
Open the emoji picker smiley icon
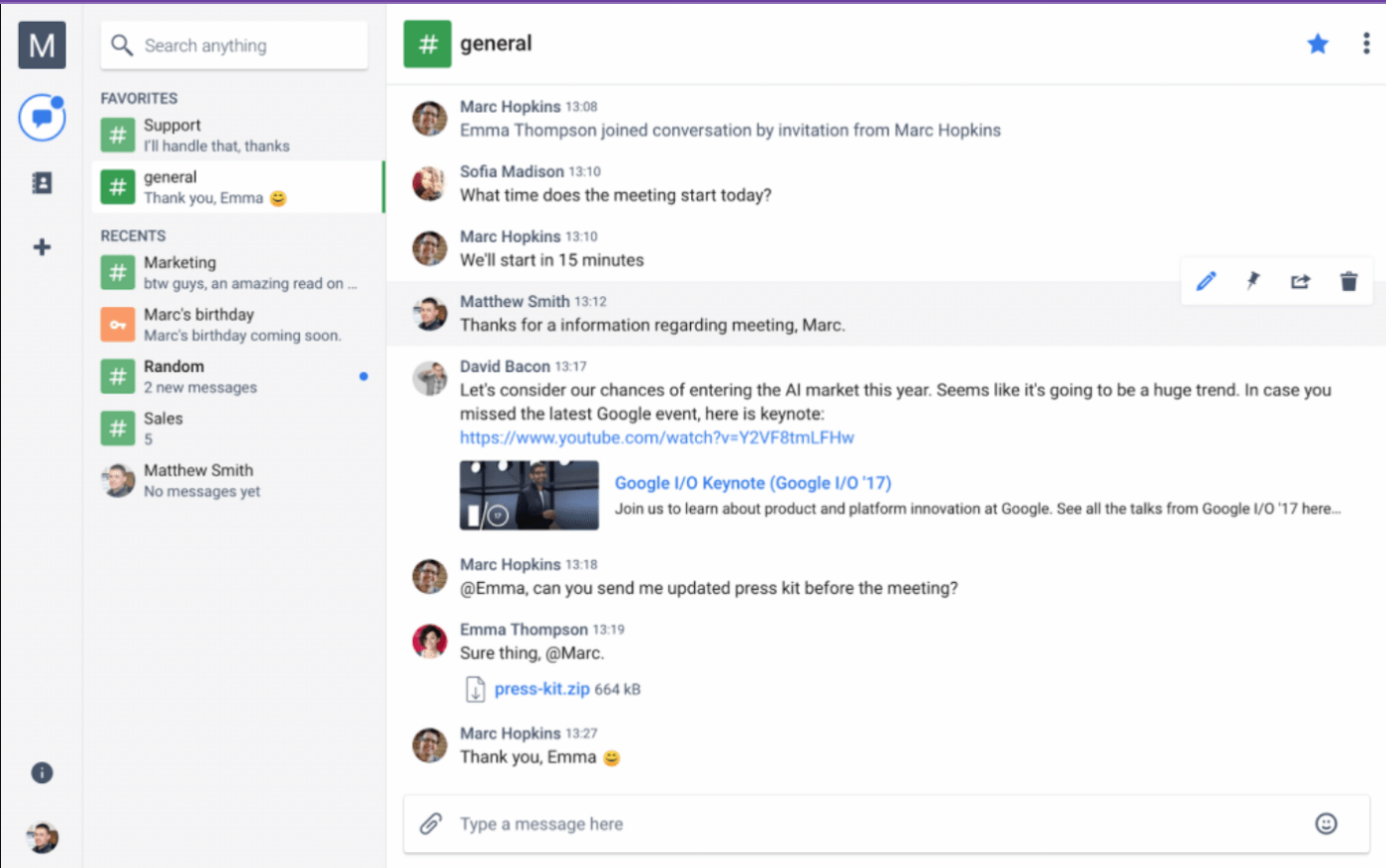[1327, 823]
